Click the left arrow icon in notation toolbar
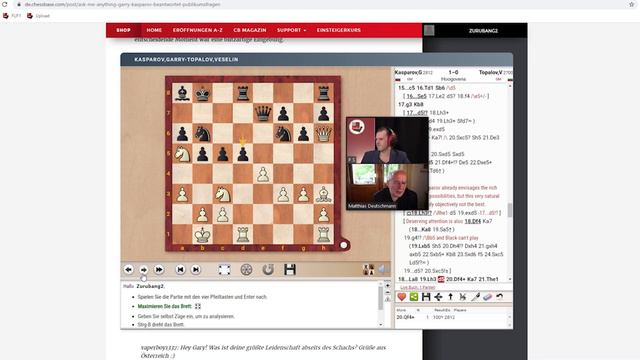 click(x=438, y=297)
